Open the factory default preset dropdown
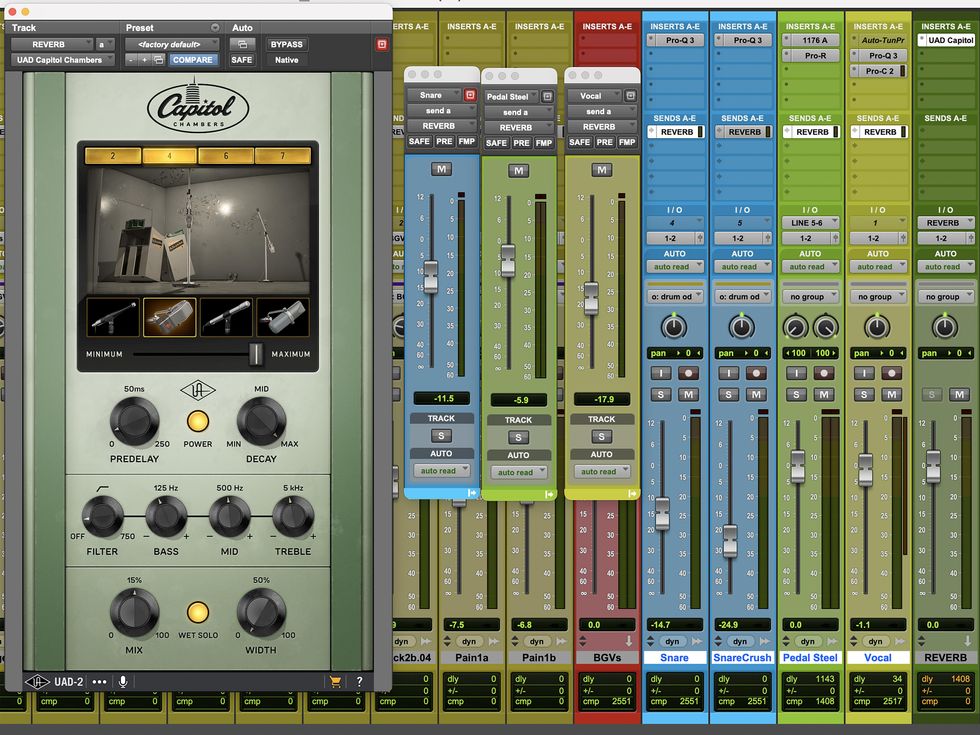This screenshot has height=735, width=980. click(x=172, y=44)
